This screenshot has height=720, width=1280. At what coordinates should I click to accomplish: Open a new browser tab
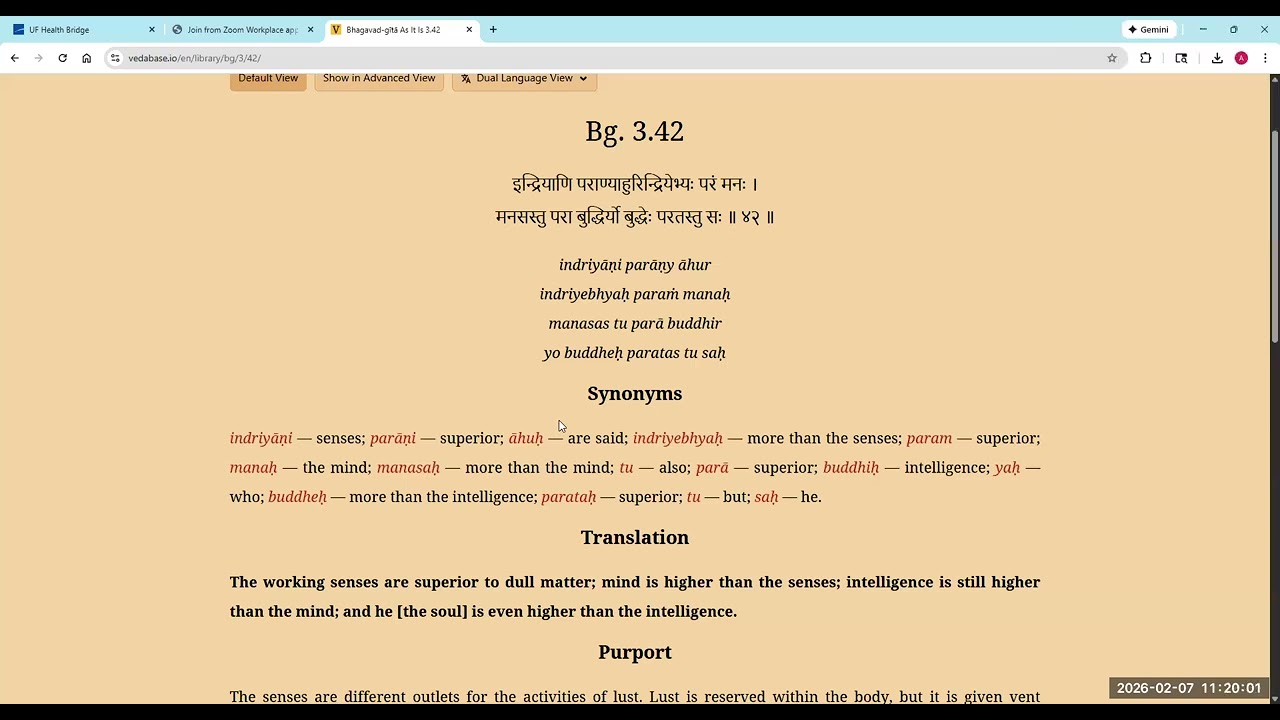click(493, 30)
